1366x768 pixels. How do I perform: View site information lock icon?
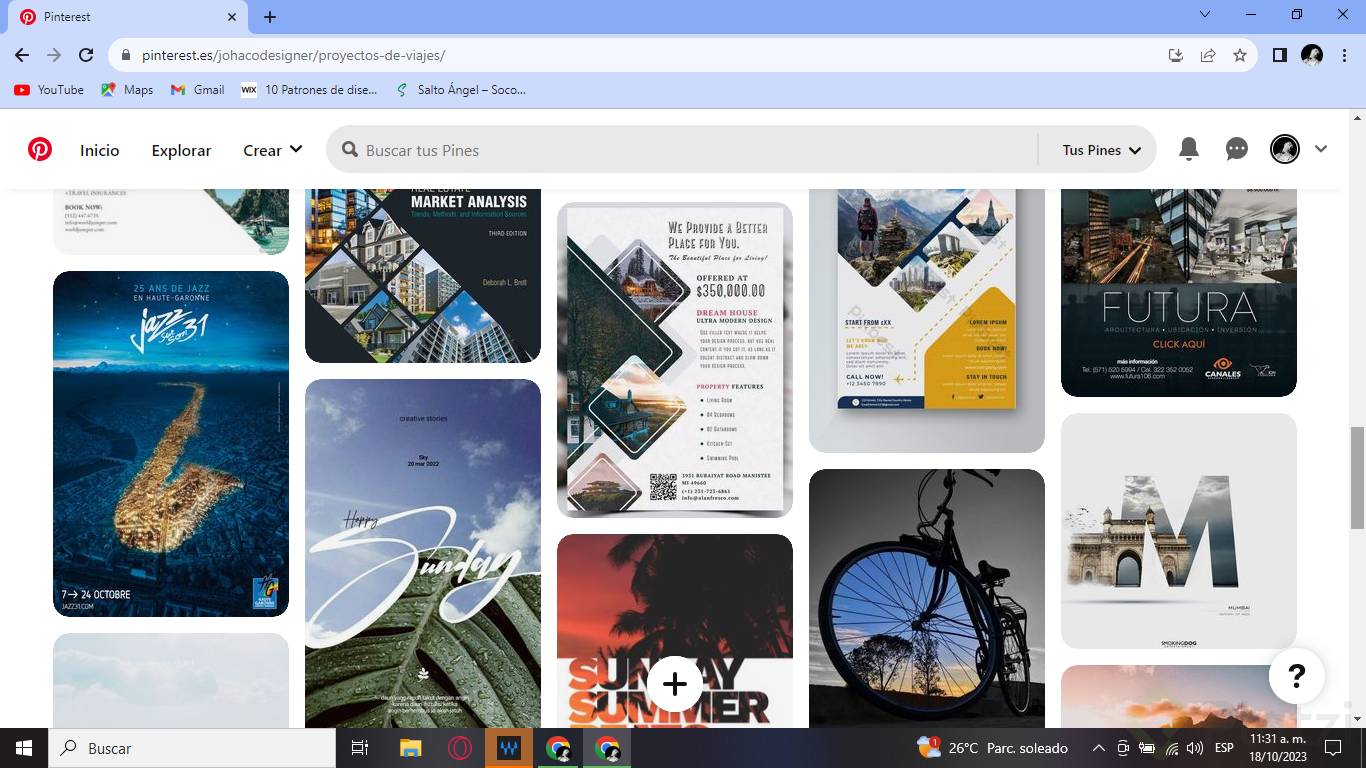(x=125, y=56)
